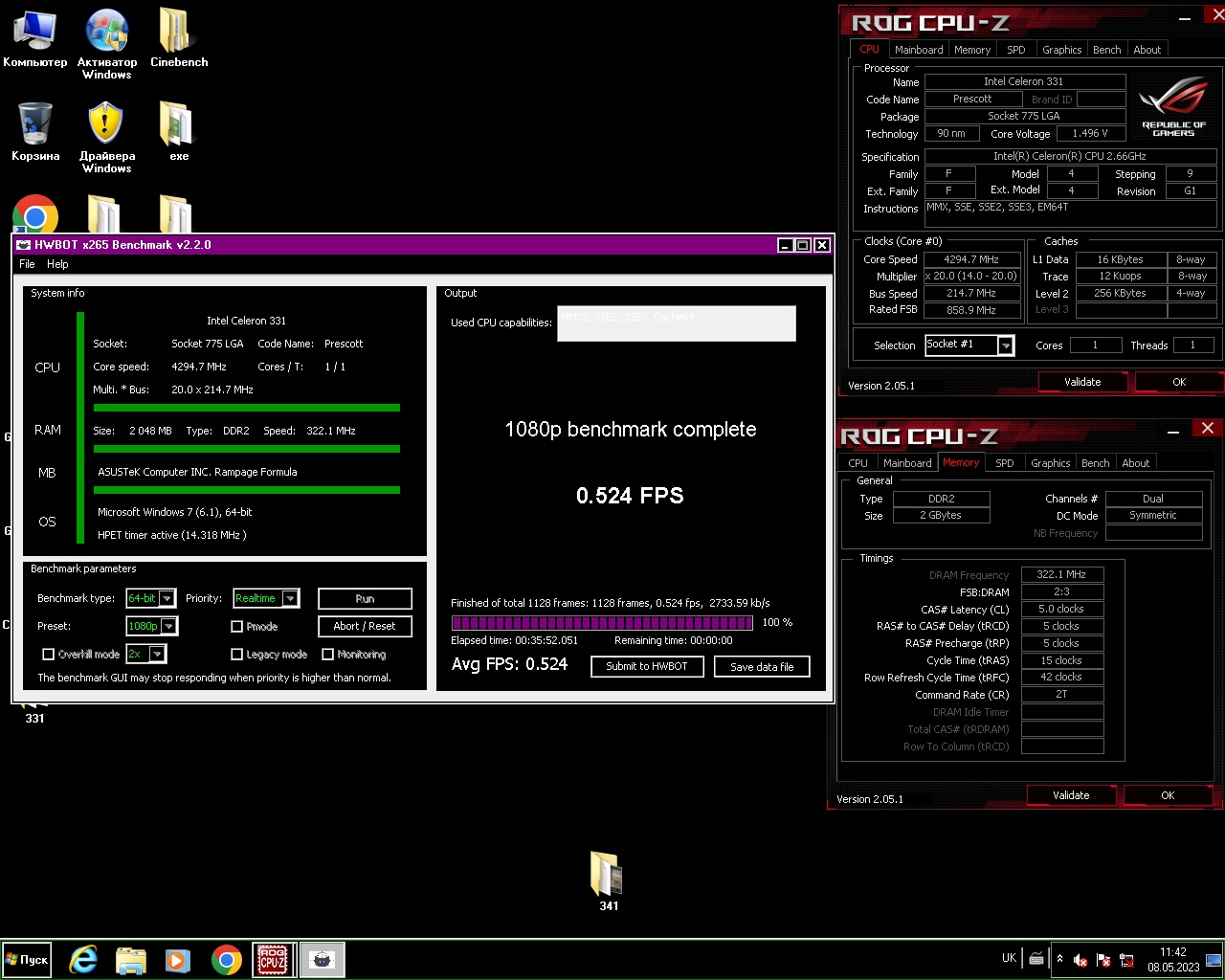This screenshot has width=1225, height=980.
Task: Click the DRAM Frequency 322.1 MHz value
Action: tap(1061, 574)
